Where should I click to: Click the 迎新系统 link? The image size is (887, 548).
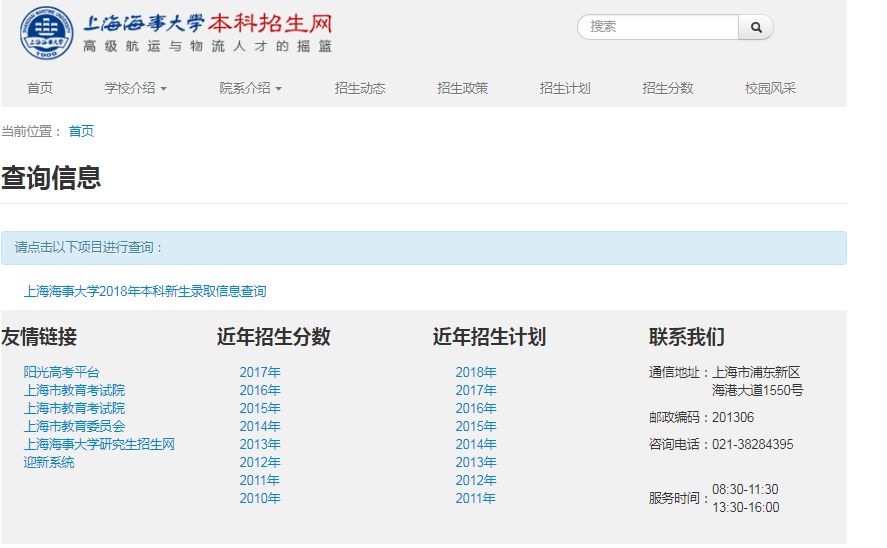pos(49,462)
